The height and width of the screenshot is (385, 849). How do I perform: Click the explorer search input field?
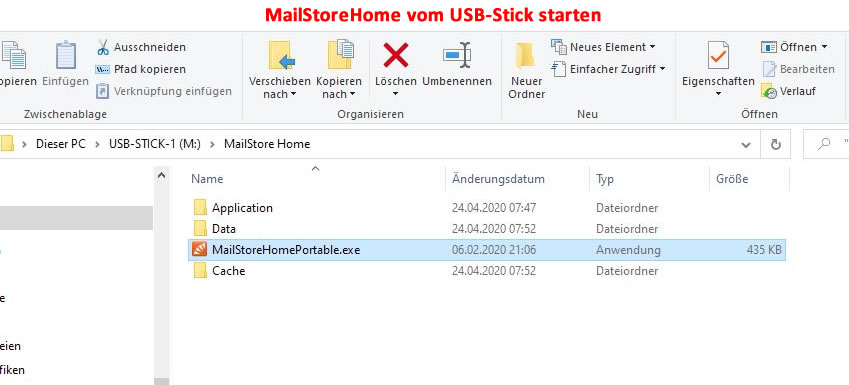[827, 145]
